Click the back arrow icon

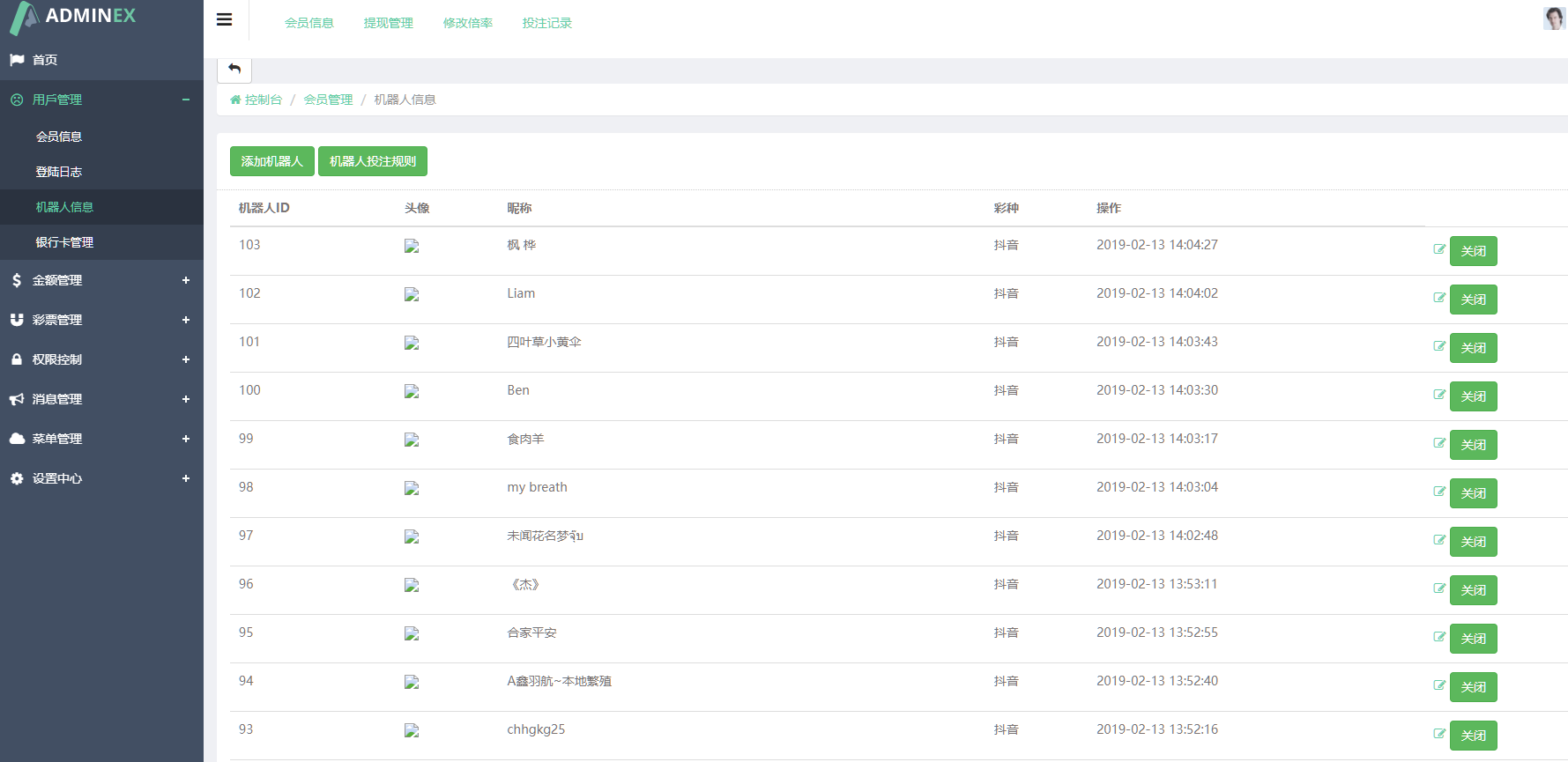pyautogui.click(x=234, y=69)
